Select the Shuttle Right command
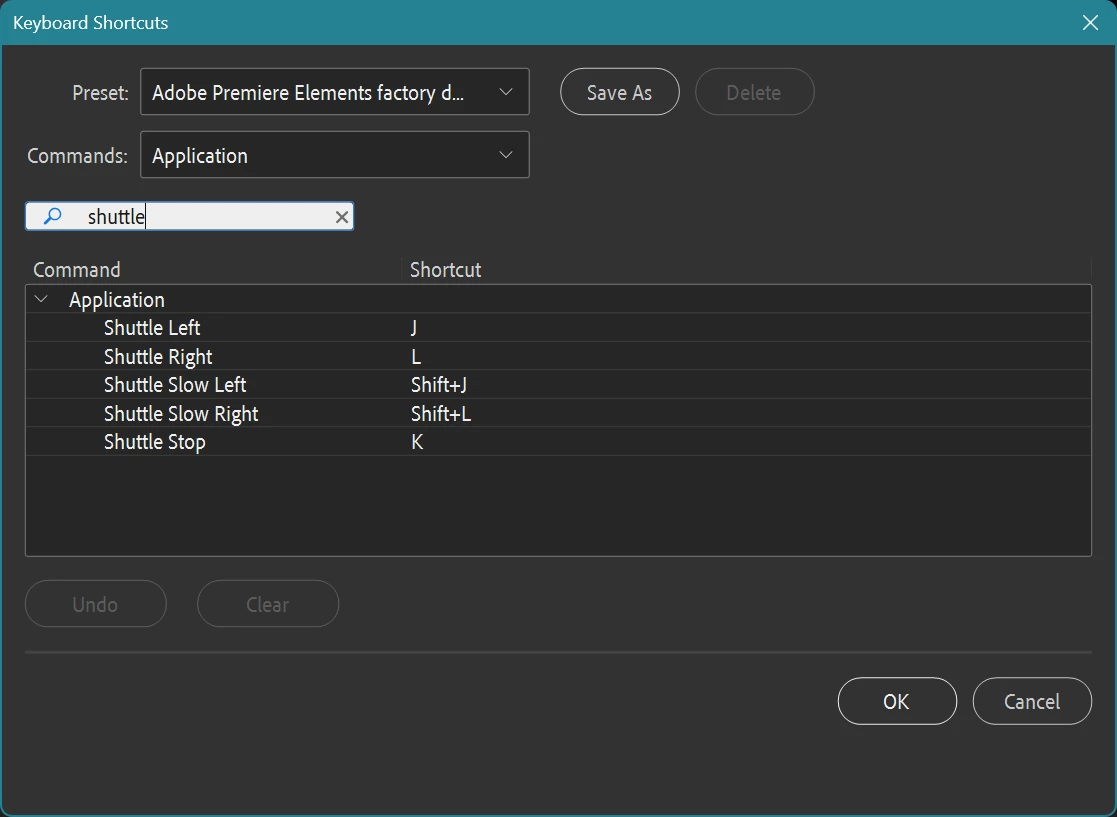Viewport: 1117px width, 817px height. (158, 356)
